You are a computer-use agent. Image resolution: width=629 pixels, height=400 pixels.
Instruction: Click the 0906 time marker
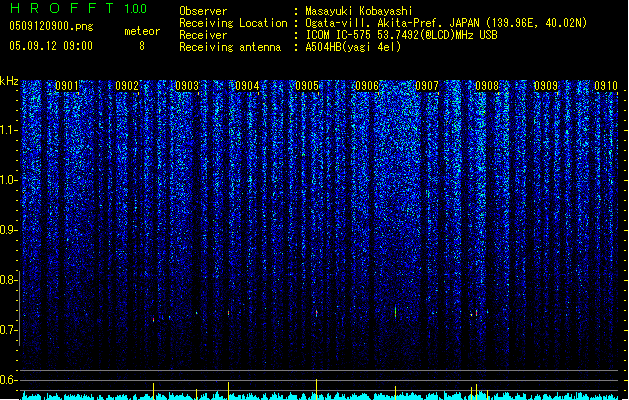(x=367, y=86)
